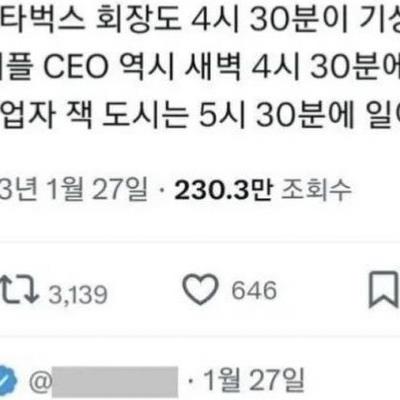Click the line mentioning 회장도 4시 30분
The height and width of the screenshot is (400, 400).
200,21
